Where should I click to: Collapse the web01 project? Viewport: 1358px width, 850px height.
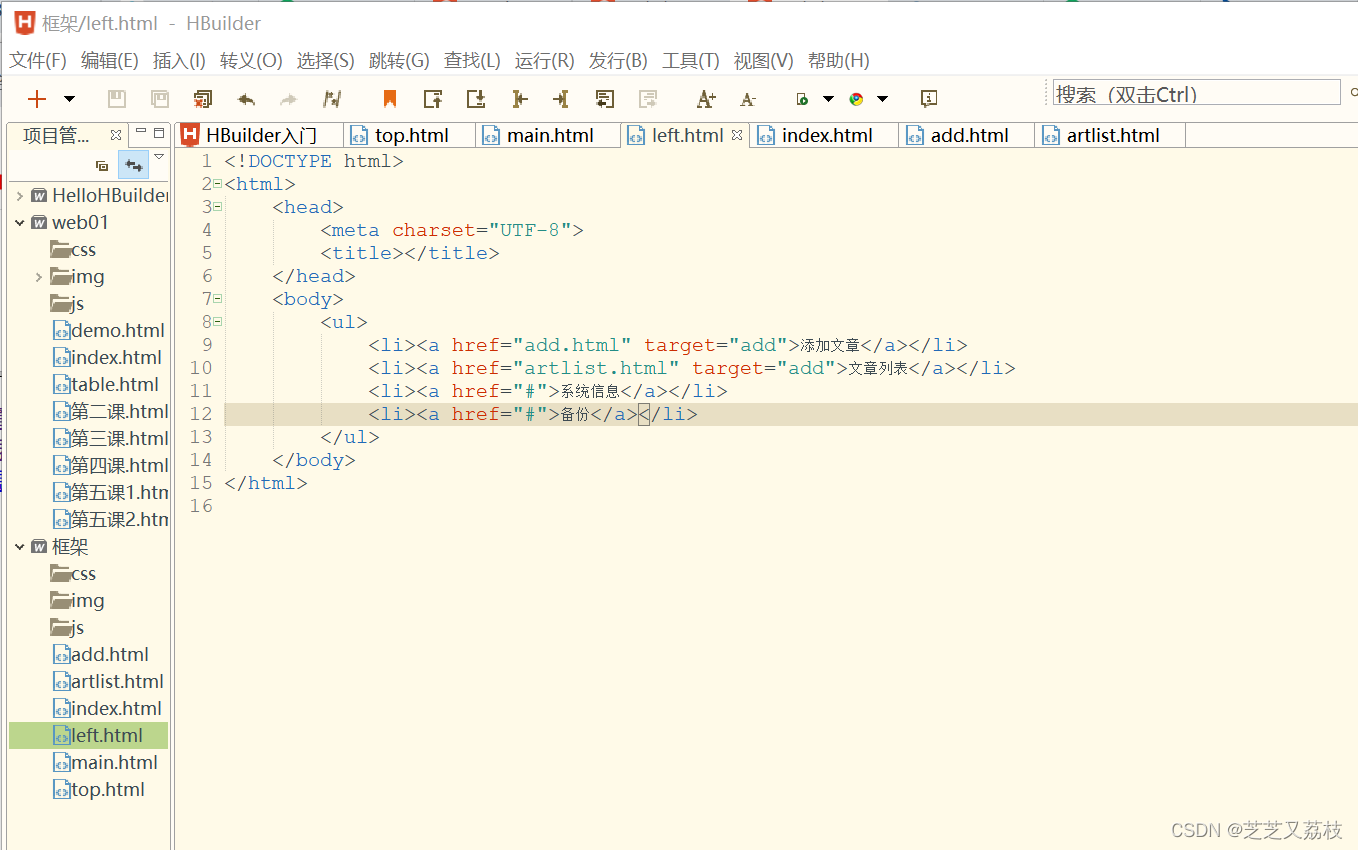point(19,222)
